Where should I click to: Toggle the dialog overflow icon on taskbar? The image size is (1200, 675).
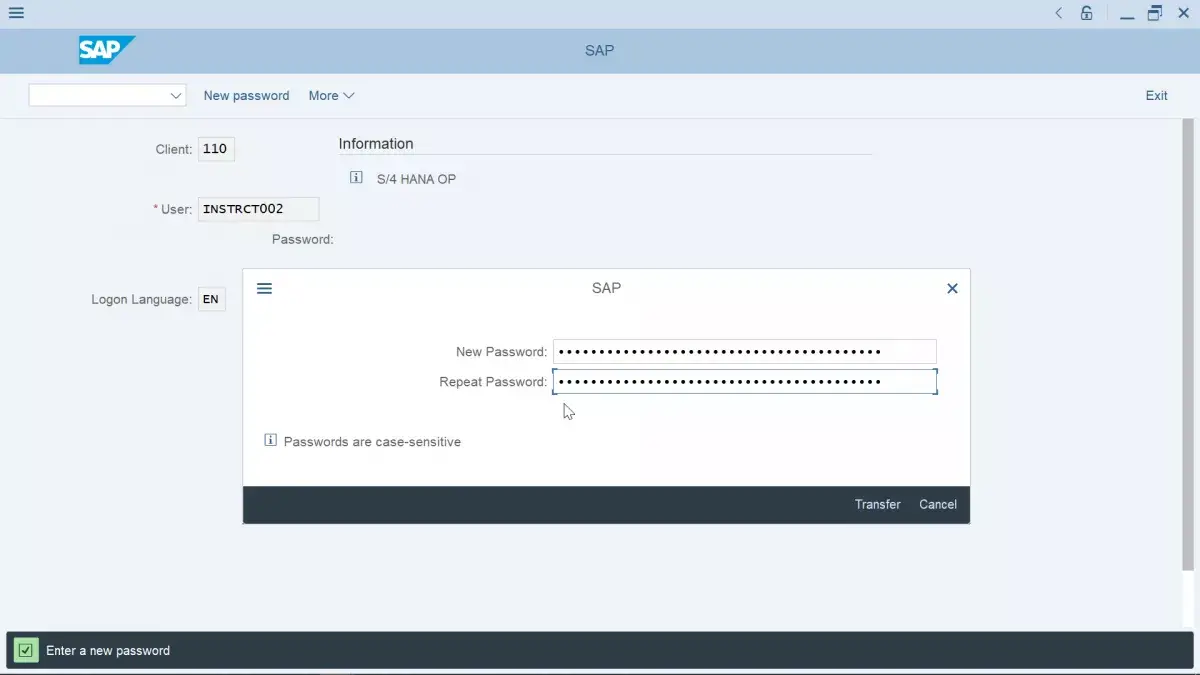click(1155, 13)
